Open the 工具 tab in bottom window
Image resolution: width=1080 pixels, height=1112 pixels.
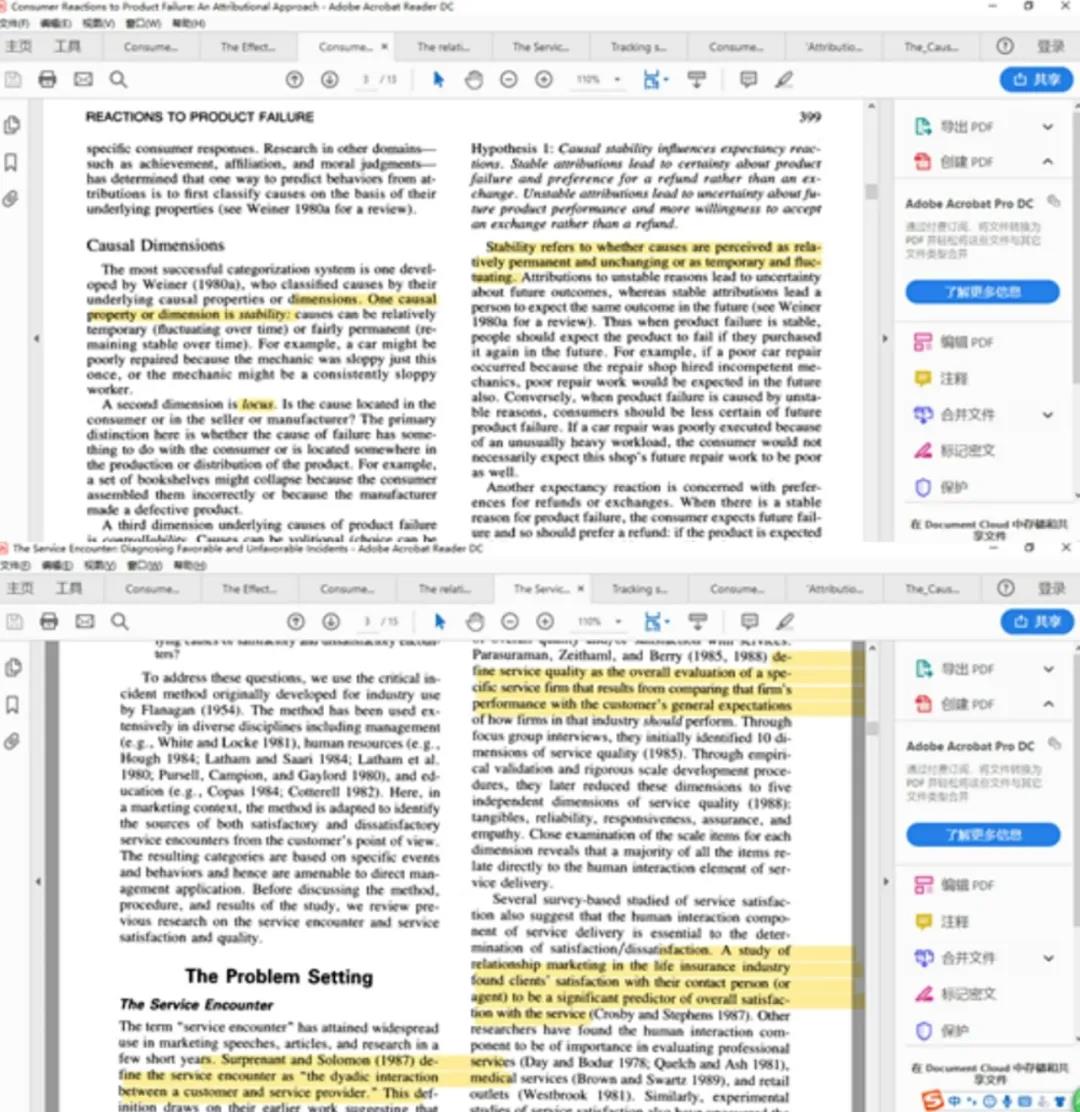point(68,589)
